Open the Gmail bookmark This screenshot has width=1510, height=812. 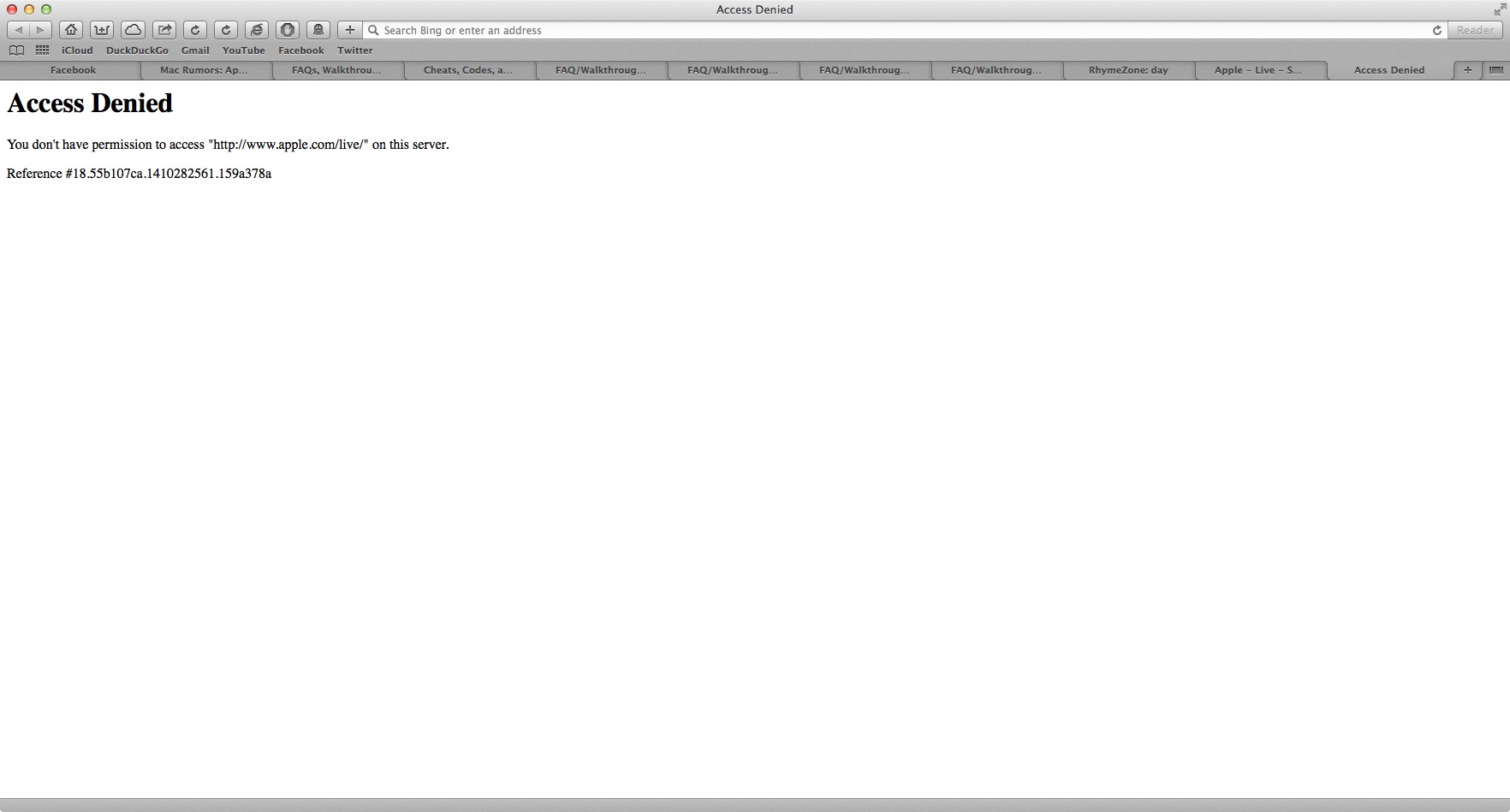pos(195,50)
